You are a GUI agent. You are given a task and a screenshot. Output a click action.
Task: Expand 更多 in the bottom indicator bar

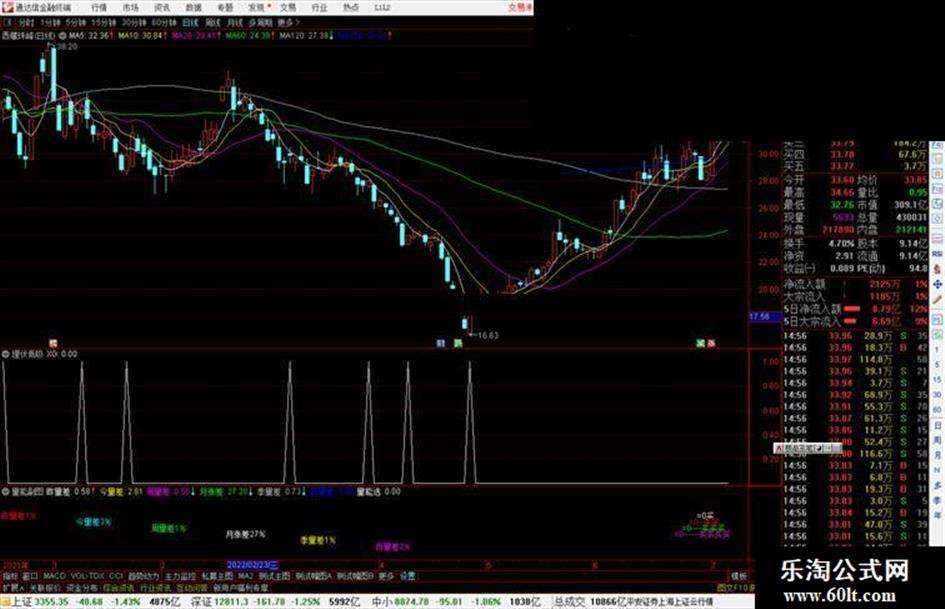tap(386, 576)
